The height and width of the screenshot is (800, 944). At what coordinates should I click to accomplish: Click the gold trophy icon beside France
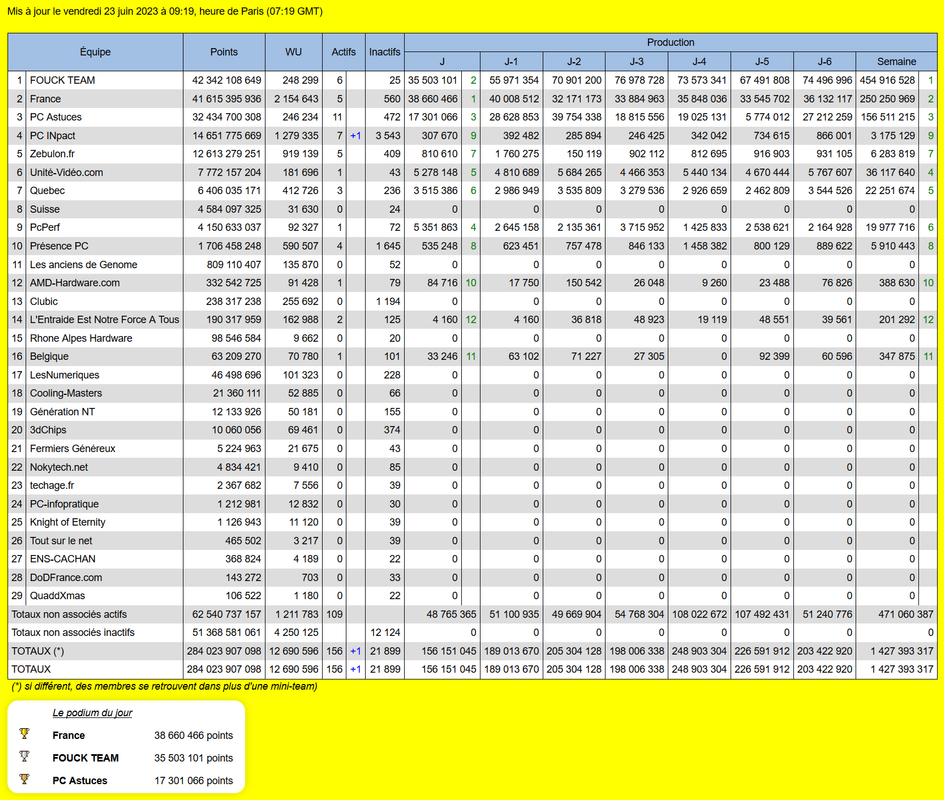click(x=24, y=733)
